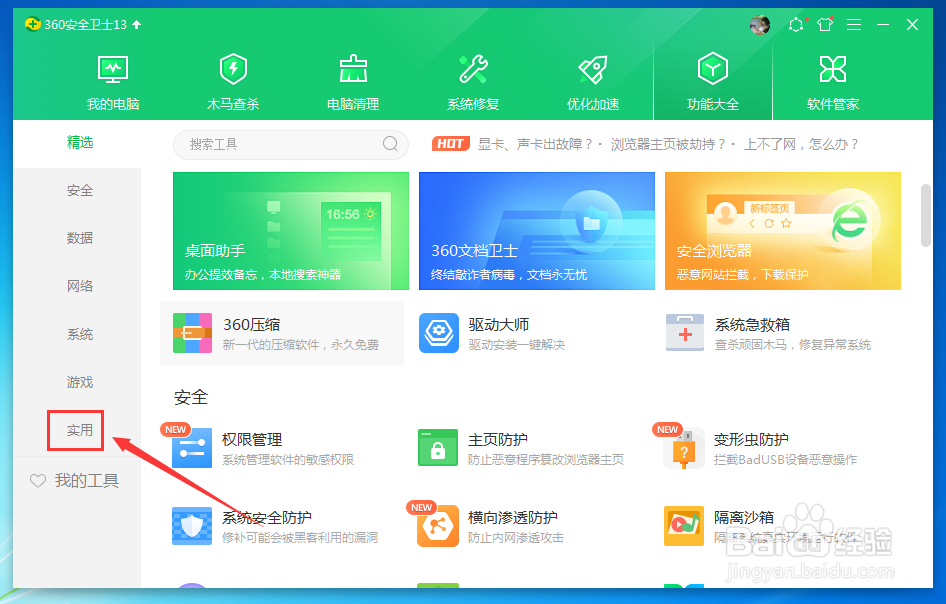Expand the user avatar account menu

(x=759, y=24)
